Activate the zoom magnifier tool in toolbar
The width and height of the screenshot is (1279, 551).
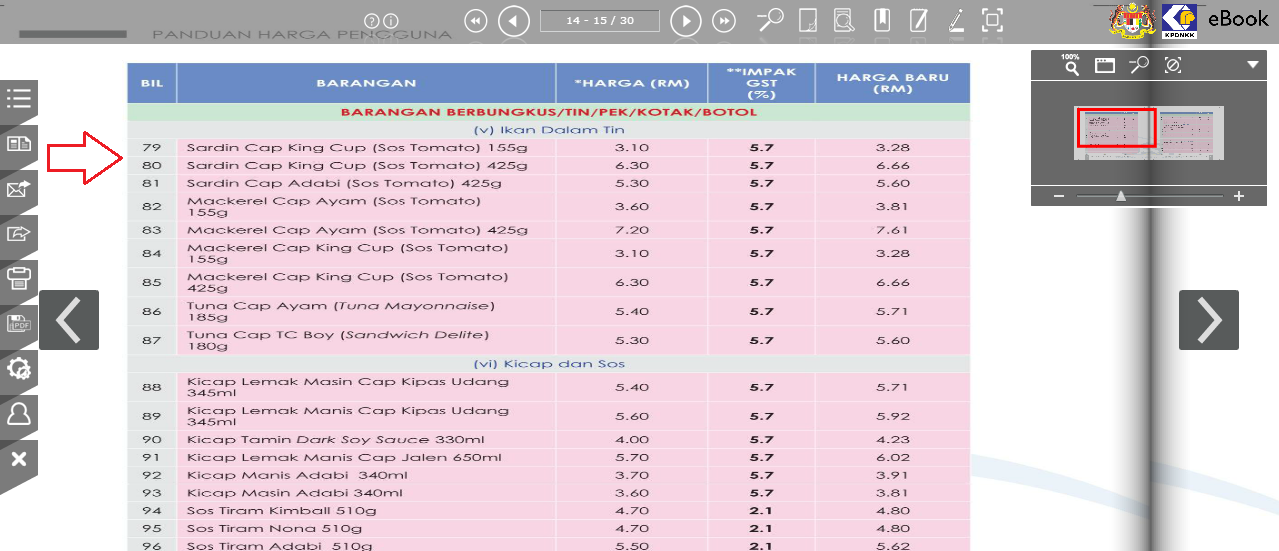pyautogui.click(x=770, y=20)
